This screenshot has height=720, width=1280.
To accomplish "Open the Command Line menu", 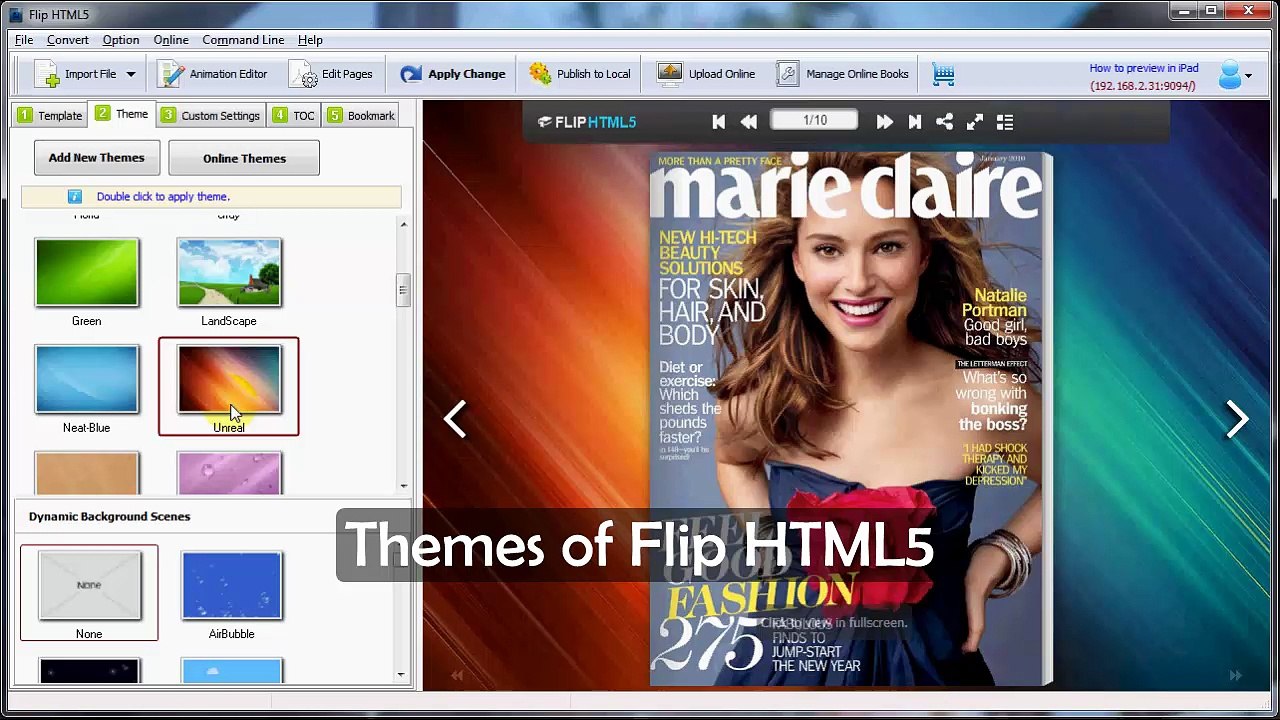I will tap(243, 40).
